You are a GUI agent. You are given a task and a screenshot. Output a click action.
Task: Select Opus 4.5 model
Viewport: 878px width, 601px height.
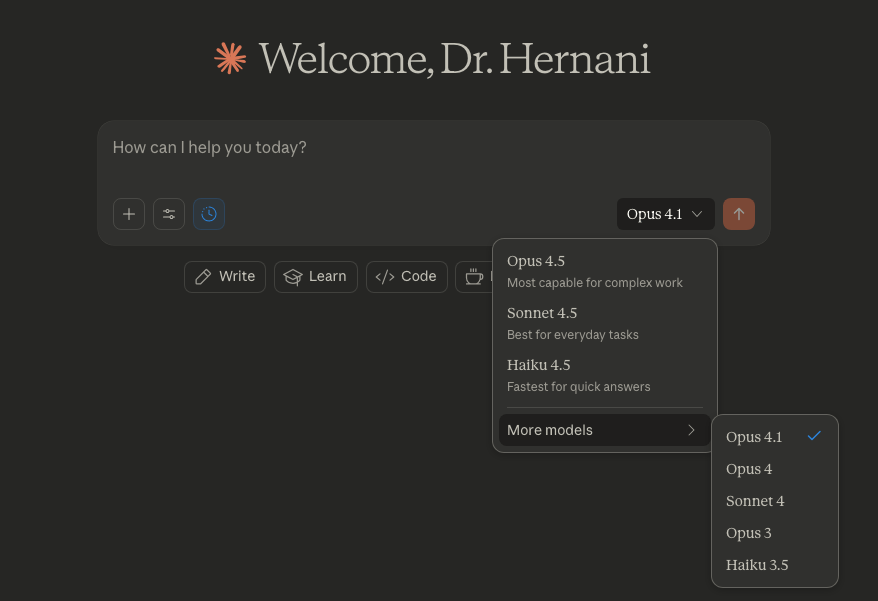pyautogui.click(x=605, y=272)
